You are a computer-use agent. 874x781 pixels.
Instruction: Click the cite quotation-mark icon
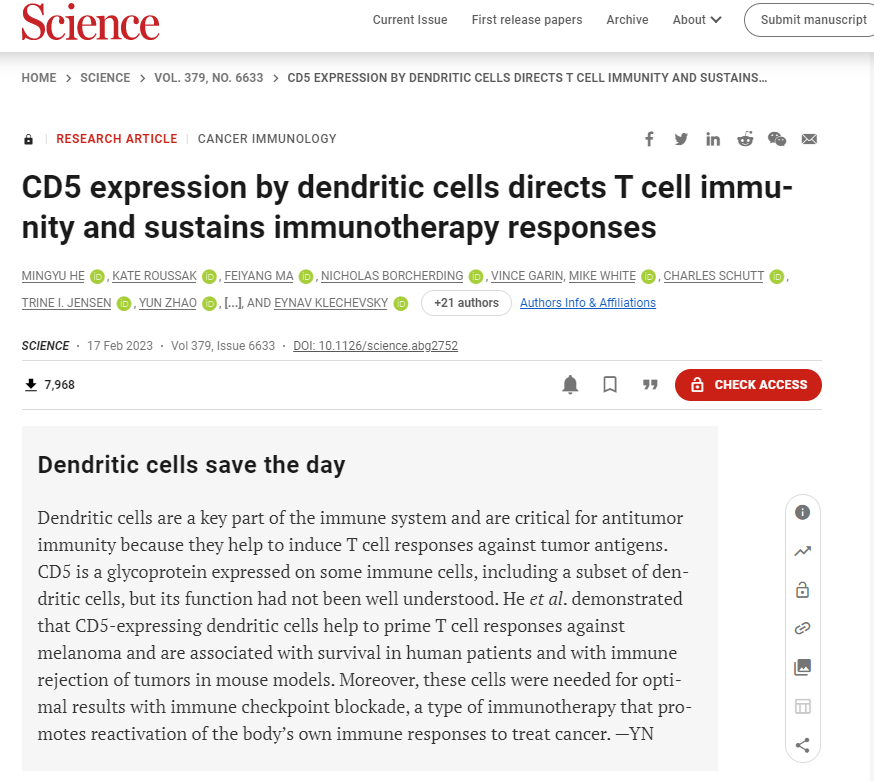(650, 385)
